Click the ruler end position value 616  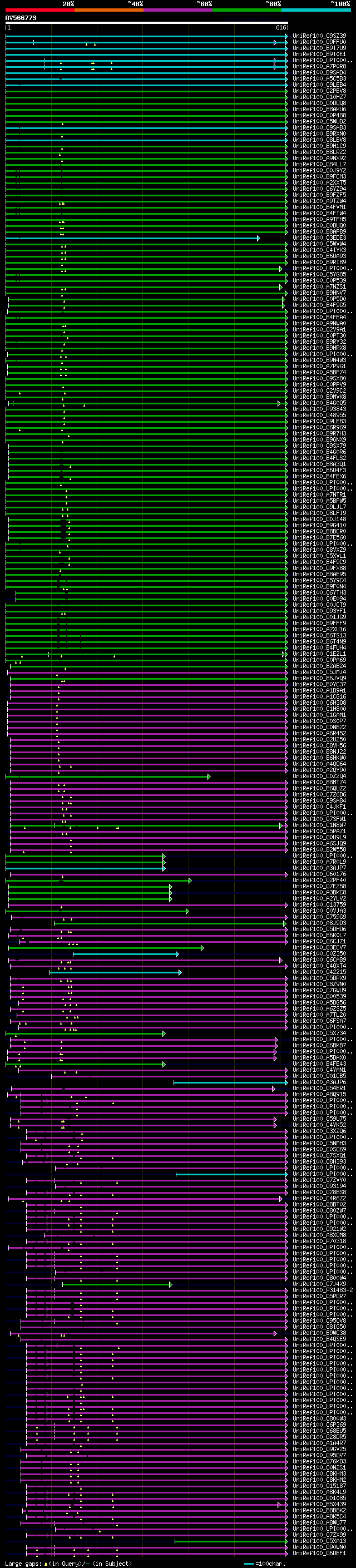280,27
